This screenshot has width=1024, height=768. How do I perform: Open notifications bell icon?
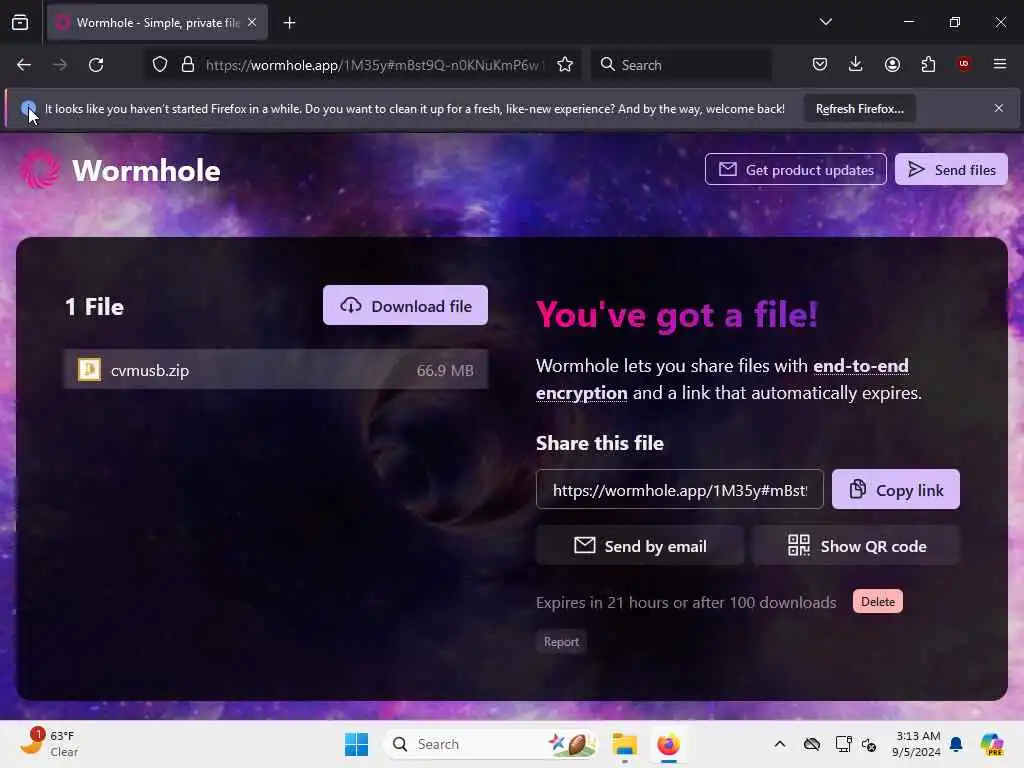[956, 744]
